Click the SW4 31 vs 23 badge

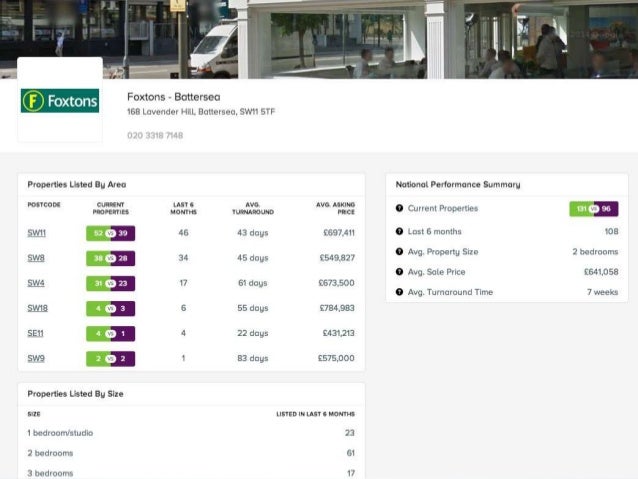pos(111,283)
